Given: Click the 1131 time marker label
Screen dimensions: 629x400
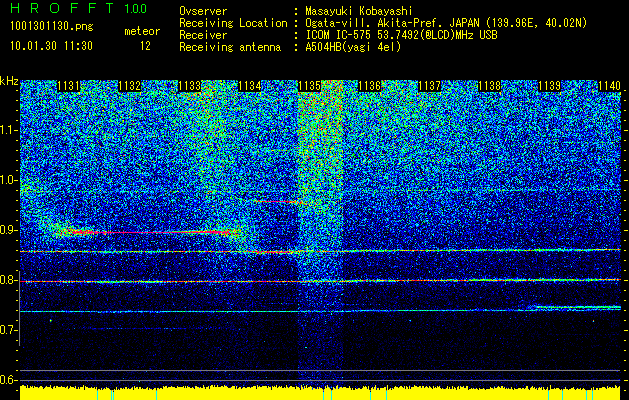Looking at the screenshot, I should coord(69,86).
